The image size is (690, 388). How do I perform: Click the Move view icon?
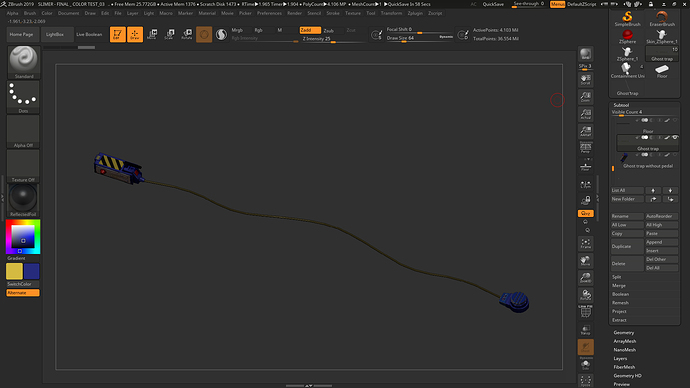(x=585, y=260)
